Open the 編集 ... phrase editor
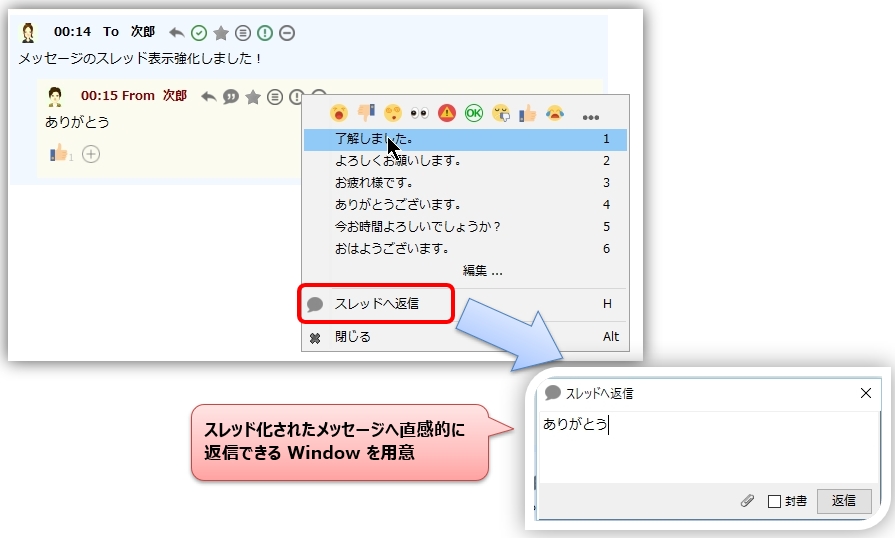 pos(482,270)
